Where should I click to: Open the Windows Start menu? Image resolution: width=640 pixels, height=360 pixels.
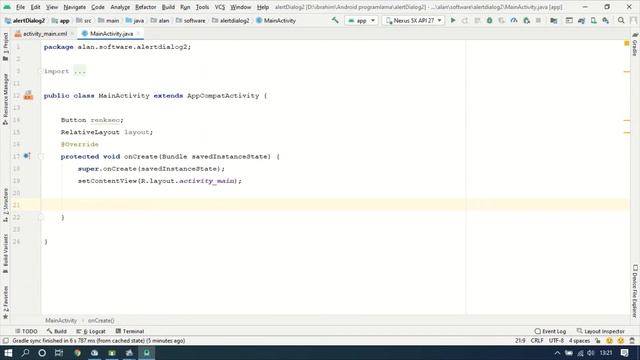point(8,353)
